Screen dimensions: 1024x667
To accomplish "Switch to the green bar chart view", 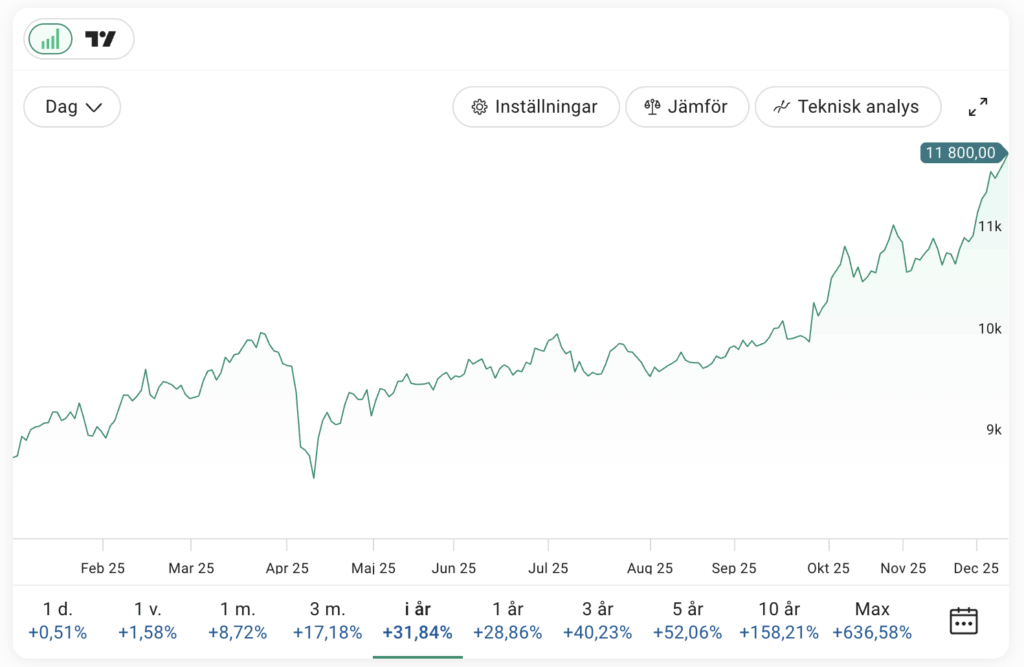I will tap(50, 39).
